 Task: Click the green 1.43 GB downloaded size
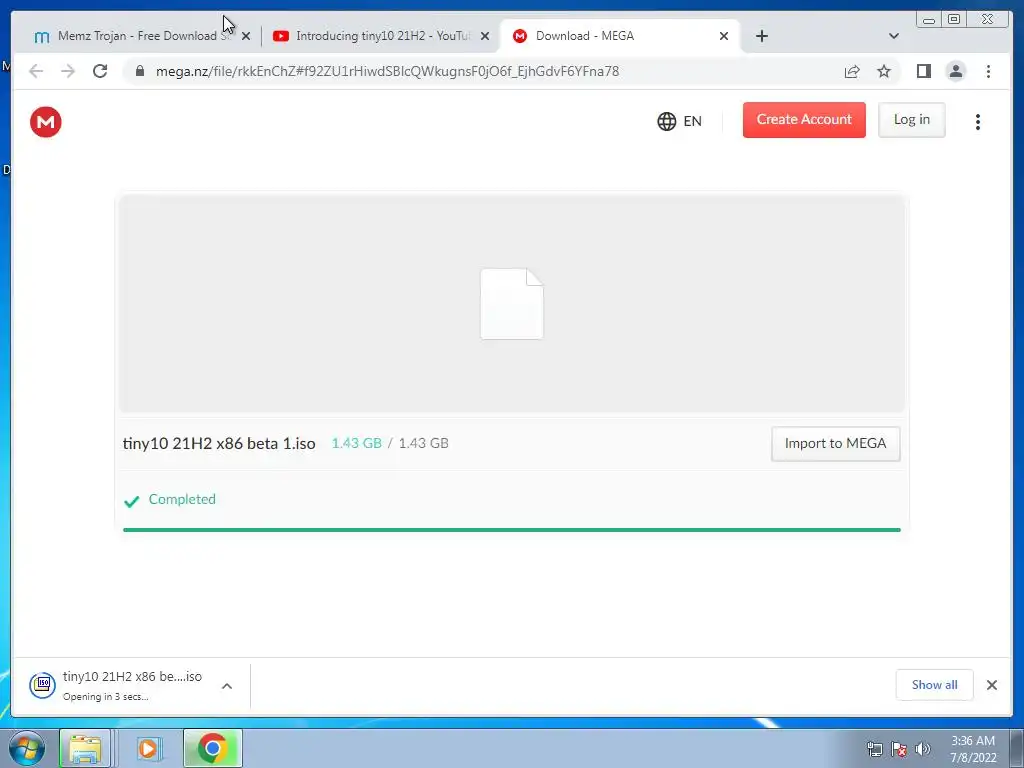coord(357,443)
